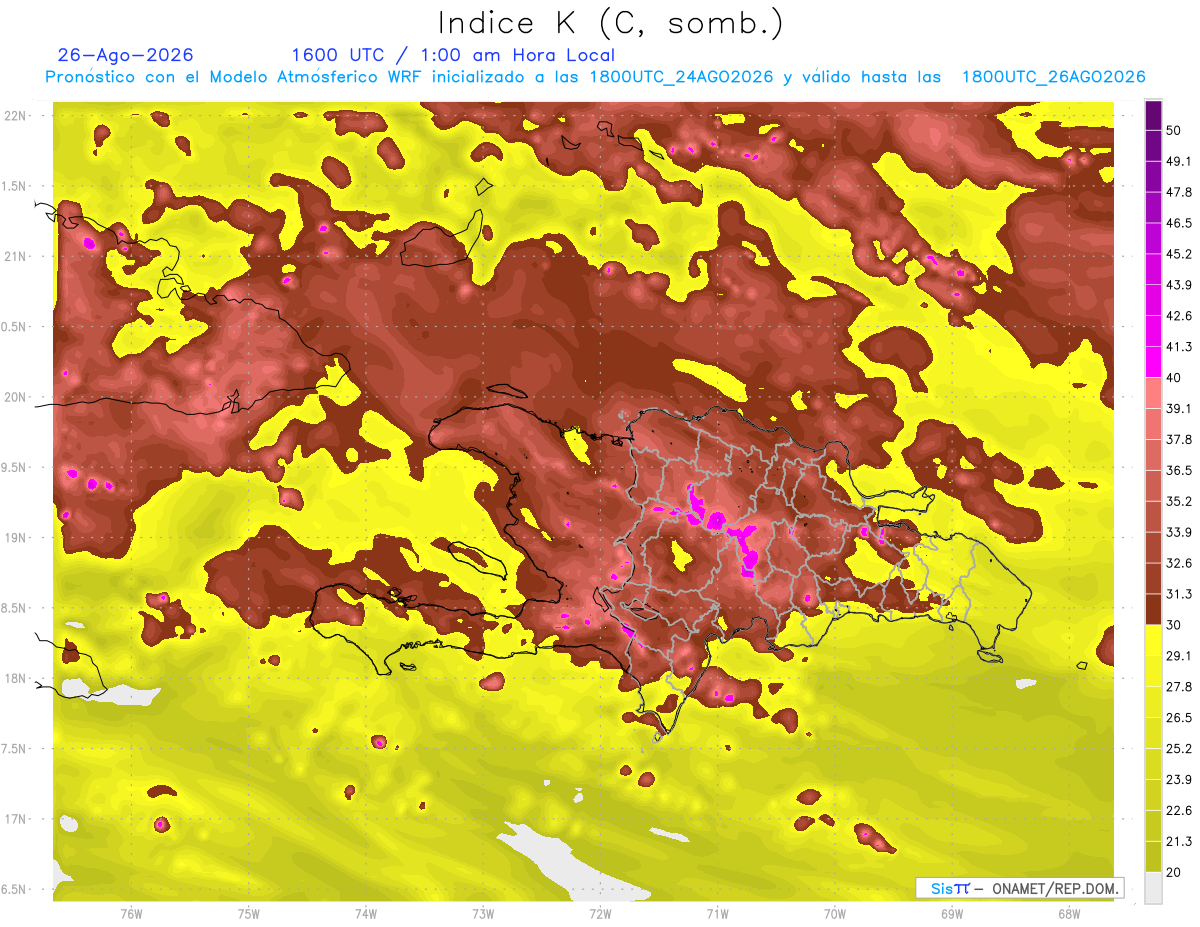Click the "41.3" legend value

1178,347
